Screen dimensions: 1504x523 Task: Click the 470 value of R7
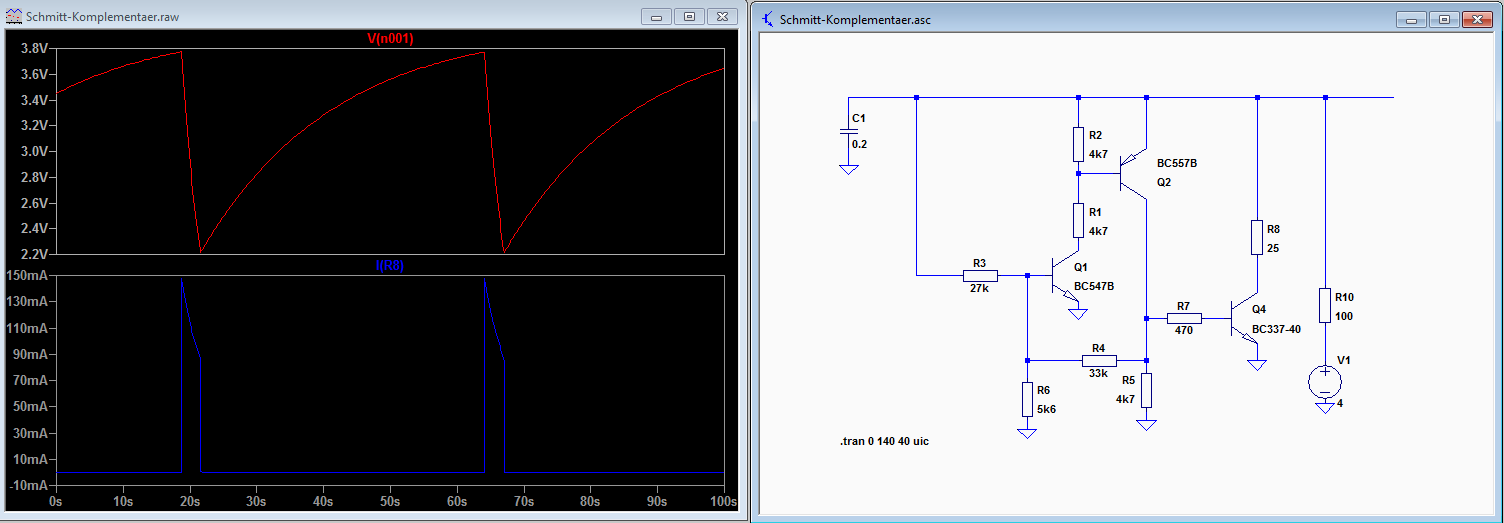(x=1184, y=331)
